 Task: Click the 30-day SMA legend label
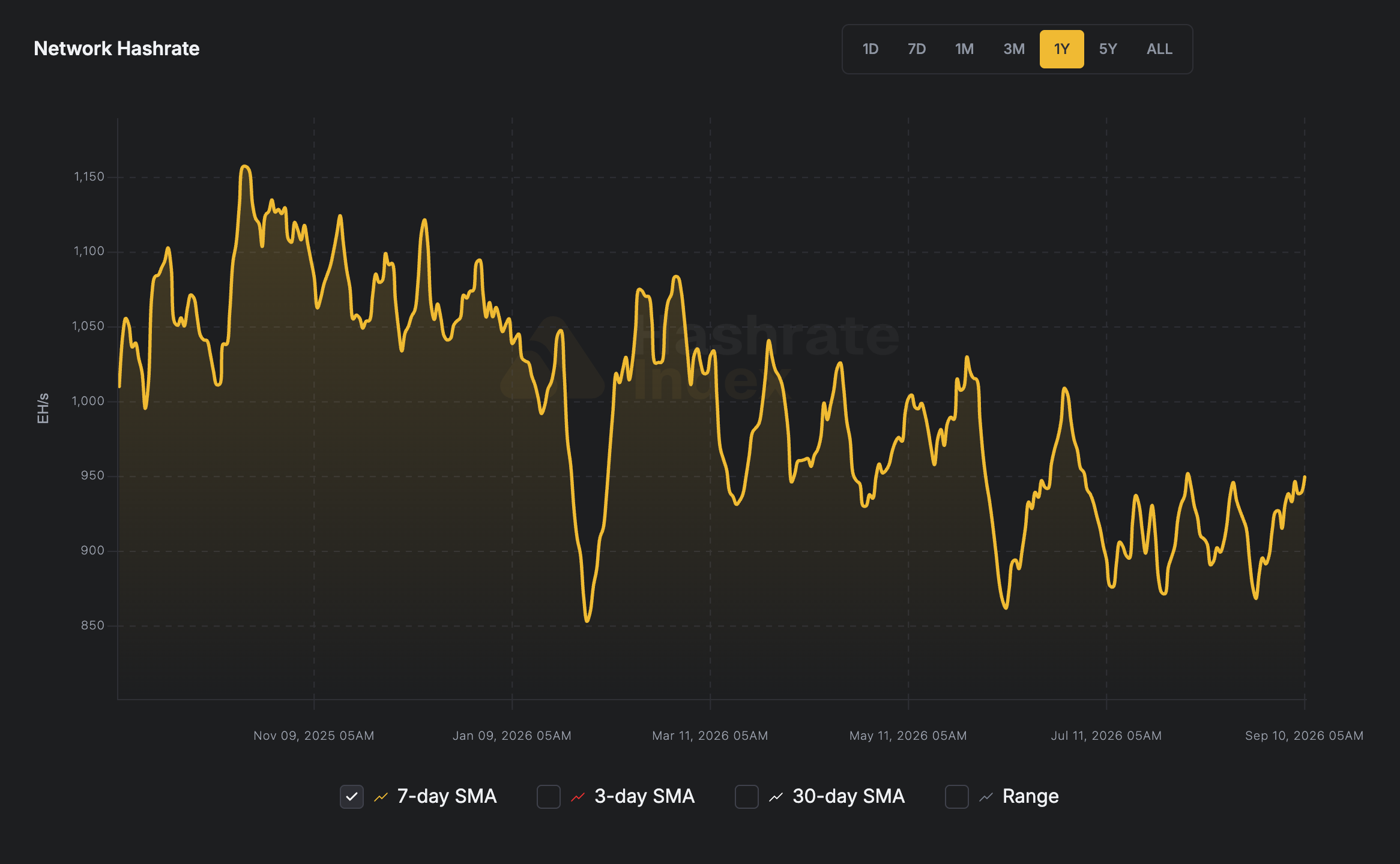point(849,796)
